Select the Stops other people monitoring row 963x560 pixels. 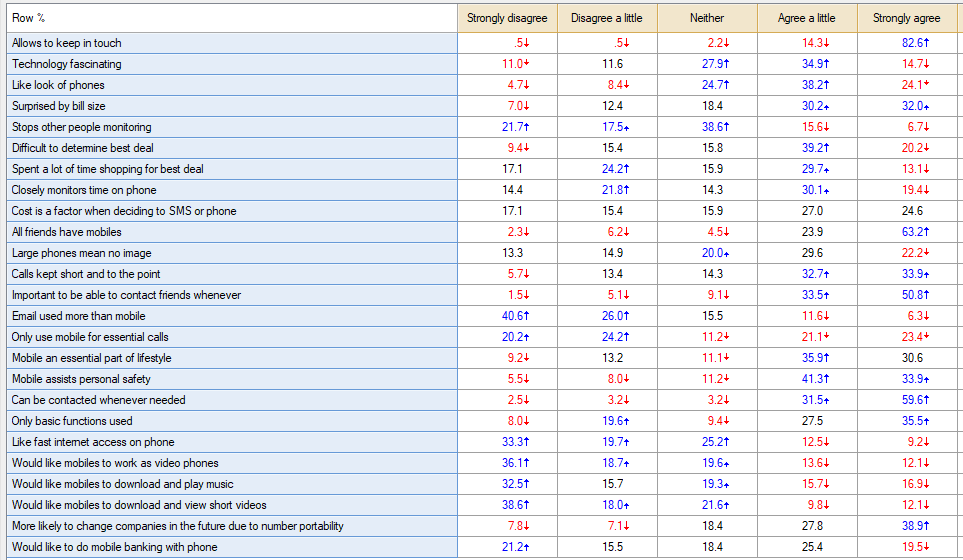point(232,127)
